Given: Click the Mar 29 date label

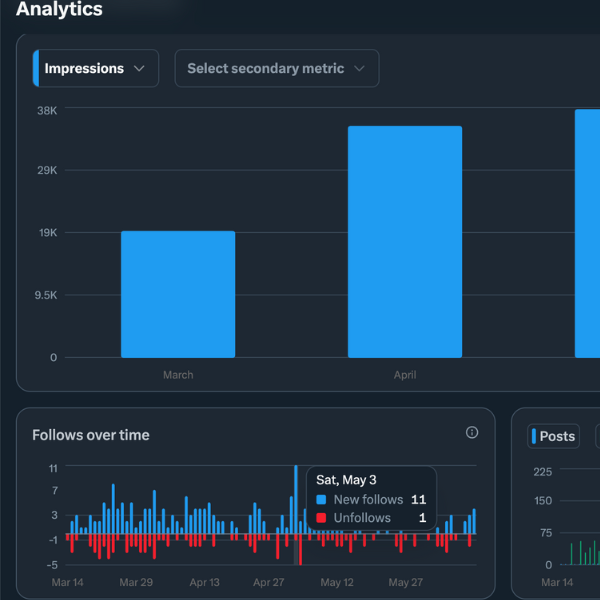Looking at the screenshot, I should (x=136, y=582).
